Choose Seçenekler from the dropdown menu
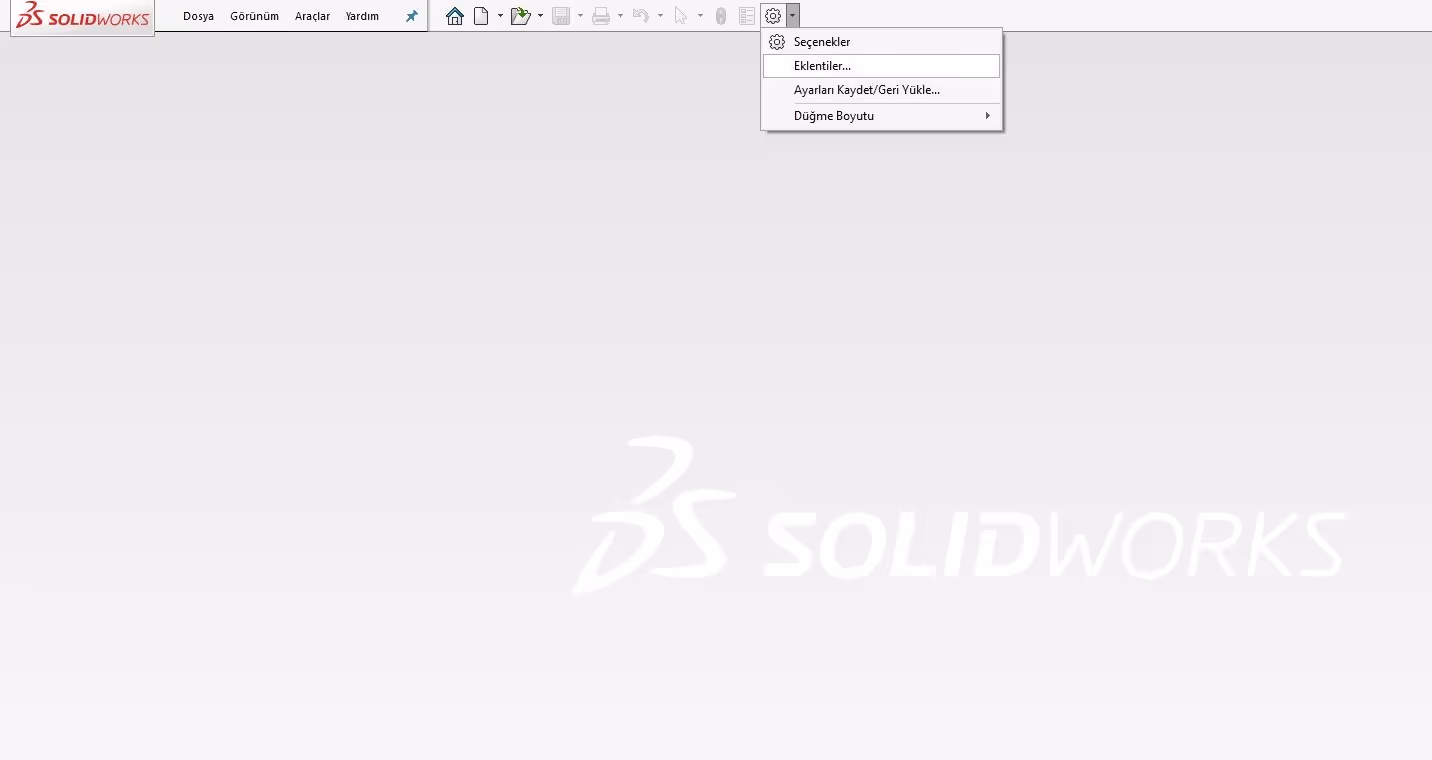Viewport: 1432px width, 760px height. coord(881,42)
